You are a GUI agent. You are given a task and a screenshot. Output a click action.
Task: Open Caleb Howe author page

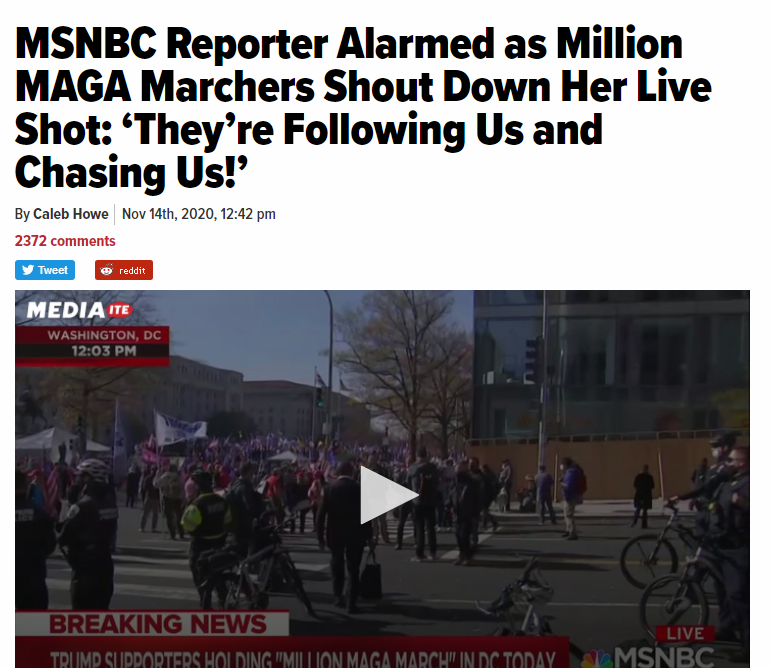71,214
